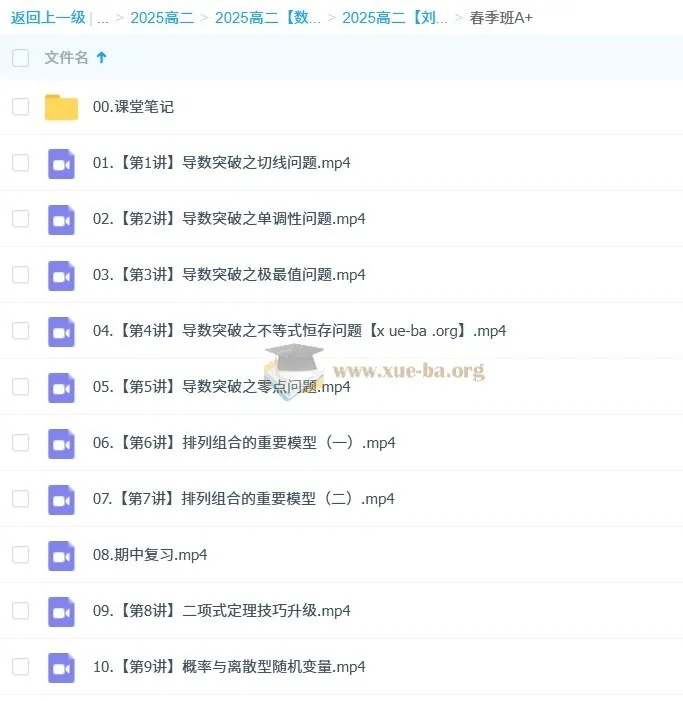The width and height of the screenshot is (683, 701).
Task: Check the box for 00.课堂笔记 folder
Action: tap(20, 107)
